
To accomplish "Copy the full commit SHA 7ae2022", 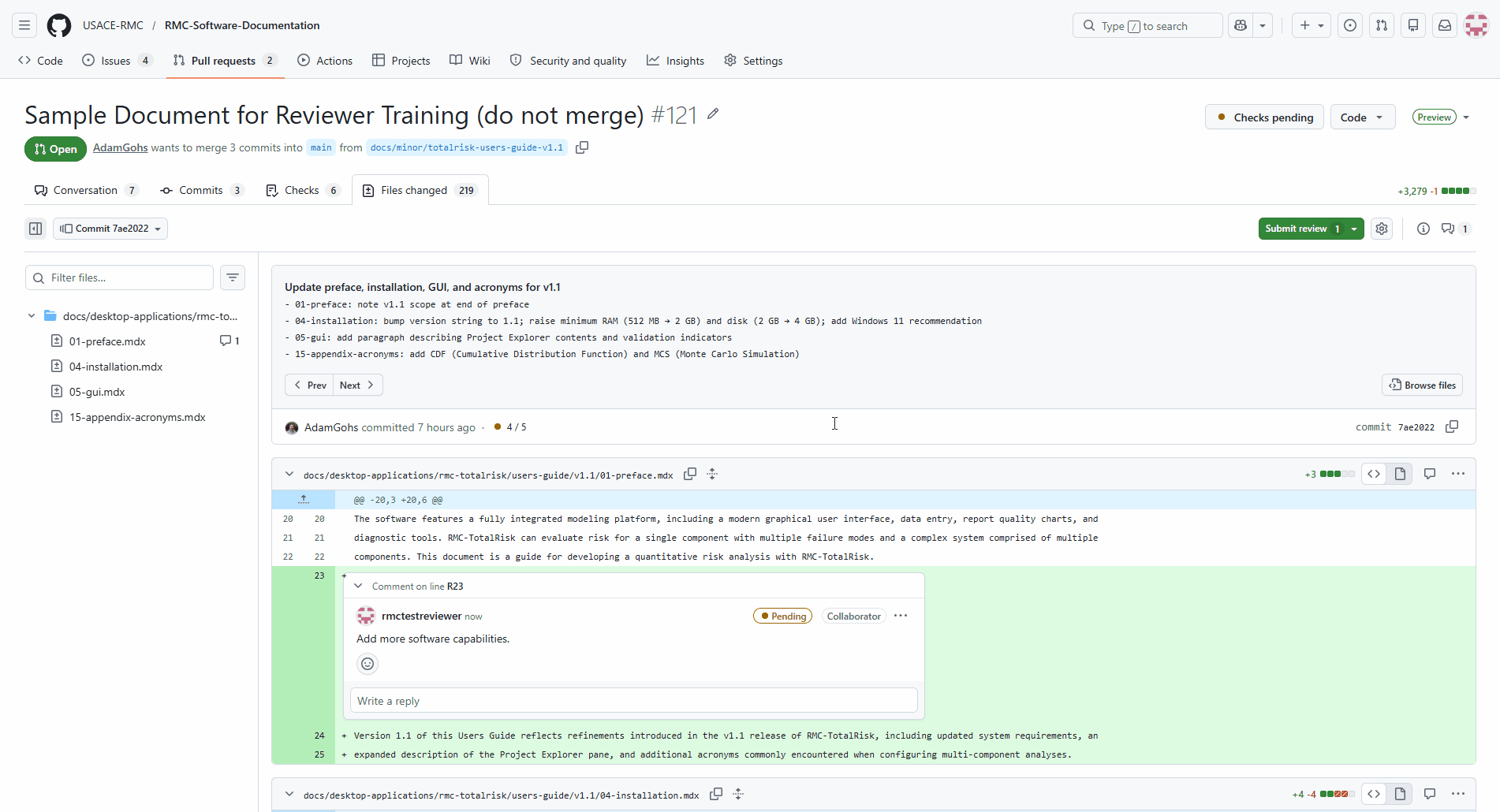I will (1452, 426).
